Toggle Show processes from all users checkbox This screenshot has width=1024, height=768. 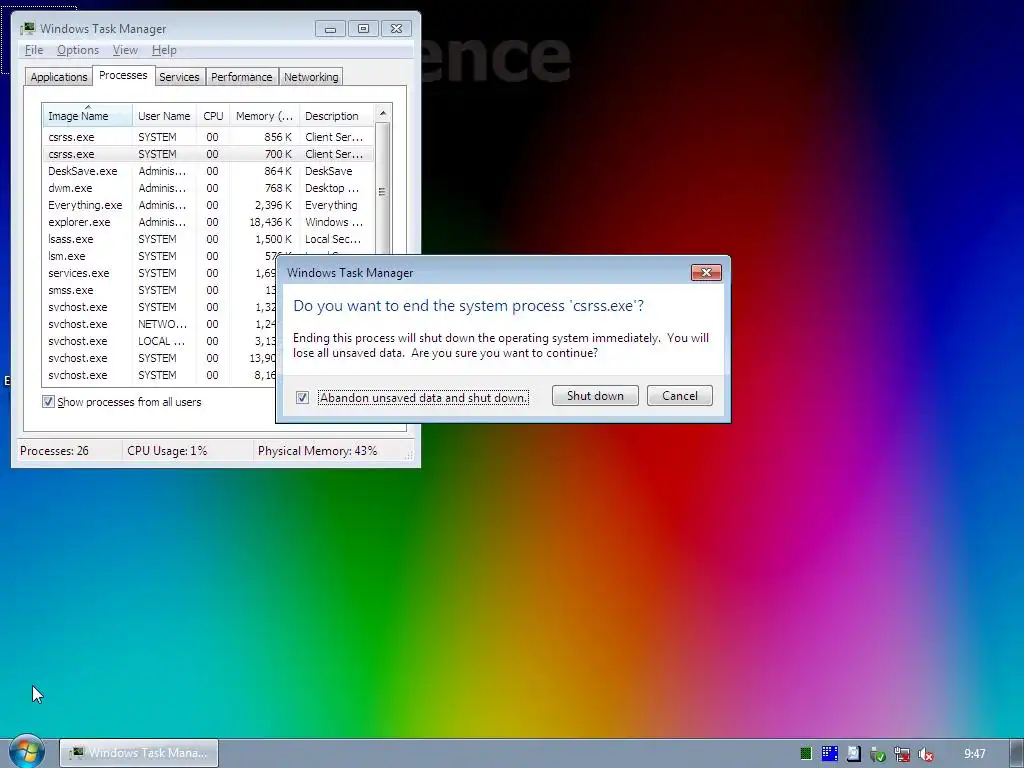48,402
